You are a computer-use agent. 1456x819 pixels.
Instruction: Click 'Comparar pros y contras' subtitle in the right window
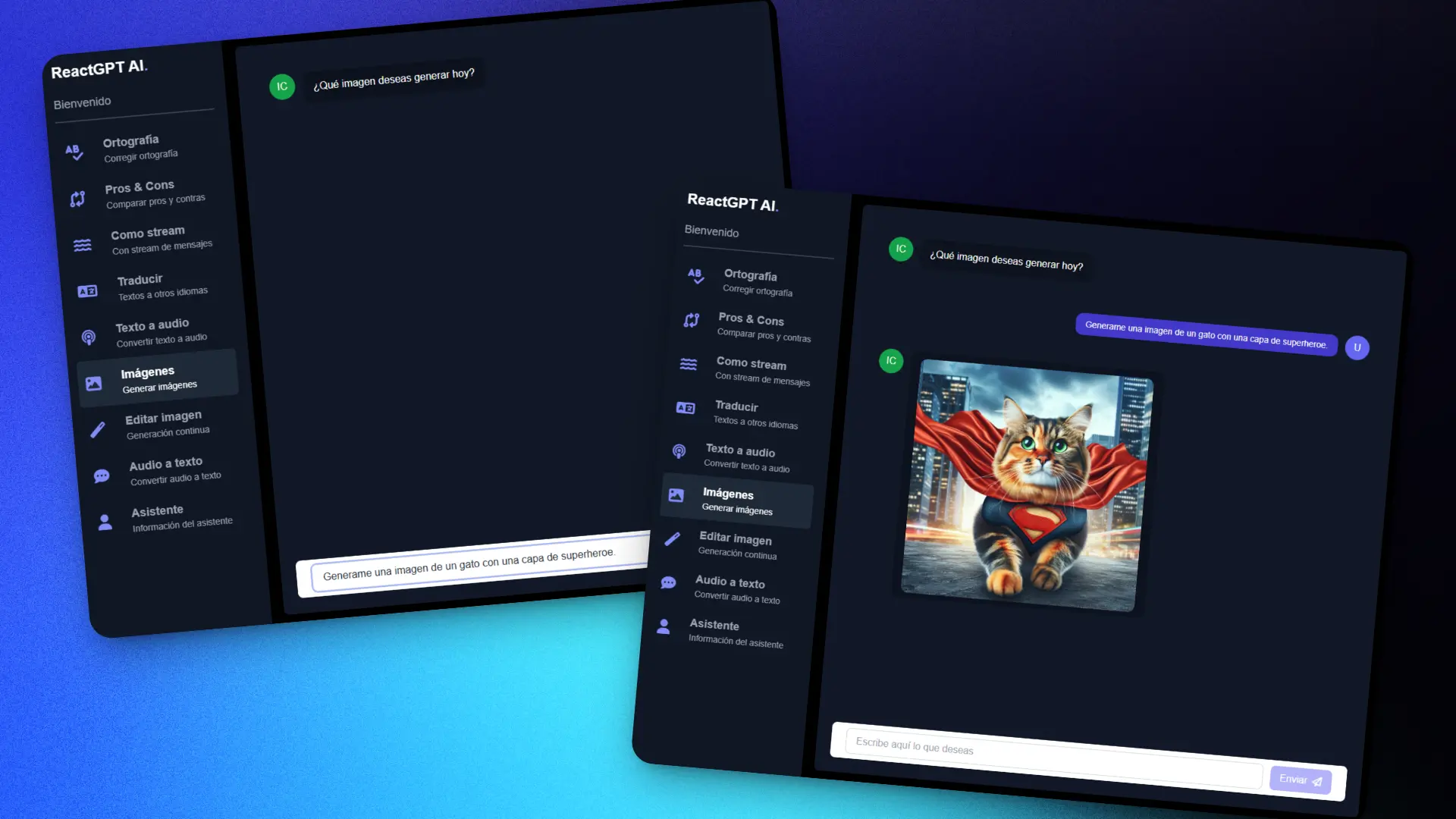click(x=764, y=335)
